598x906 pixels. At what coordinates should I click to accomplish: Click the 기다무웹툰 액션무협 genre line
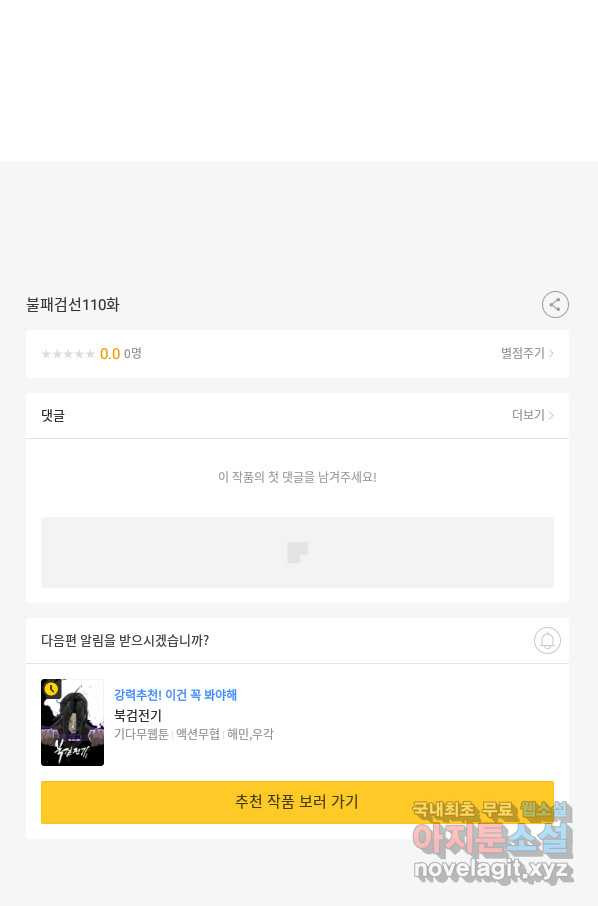[x=166, y=734]
